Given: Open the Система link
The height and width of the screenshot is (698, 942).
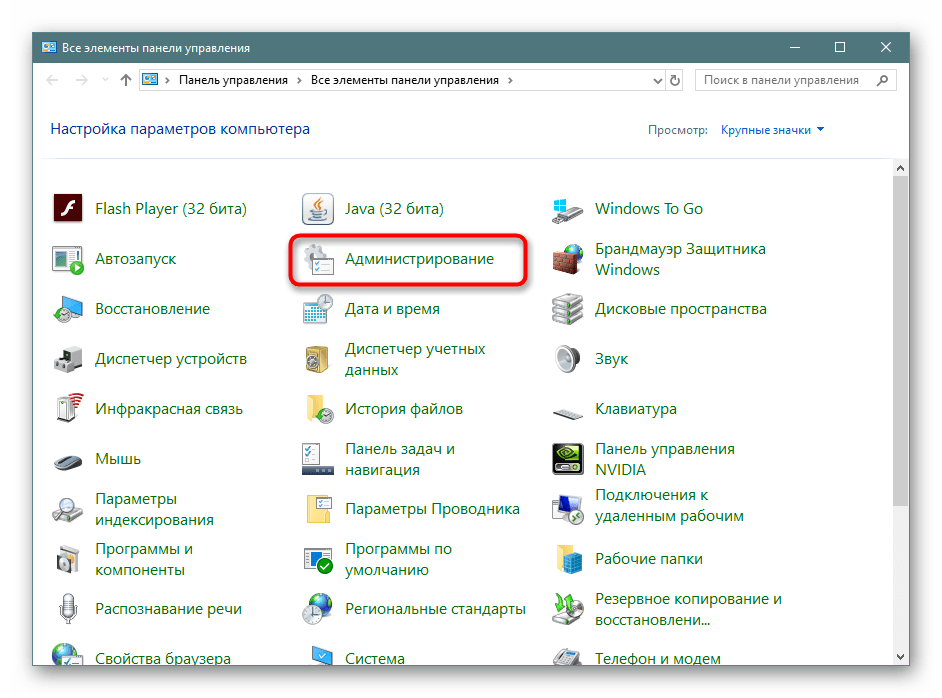Looking at the screenshot, I should 375,658.
